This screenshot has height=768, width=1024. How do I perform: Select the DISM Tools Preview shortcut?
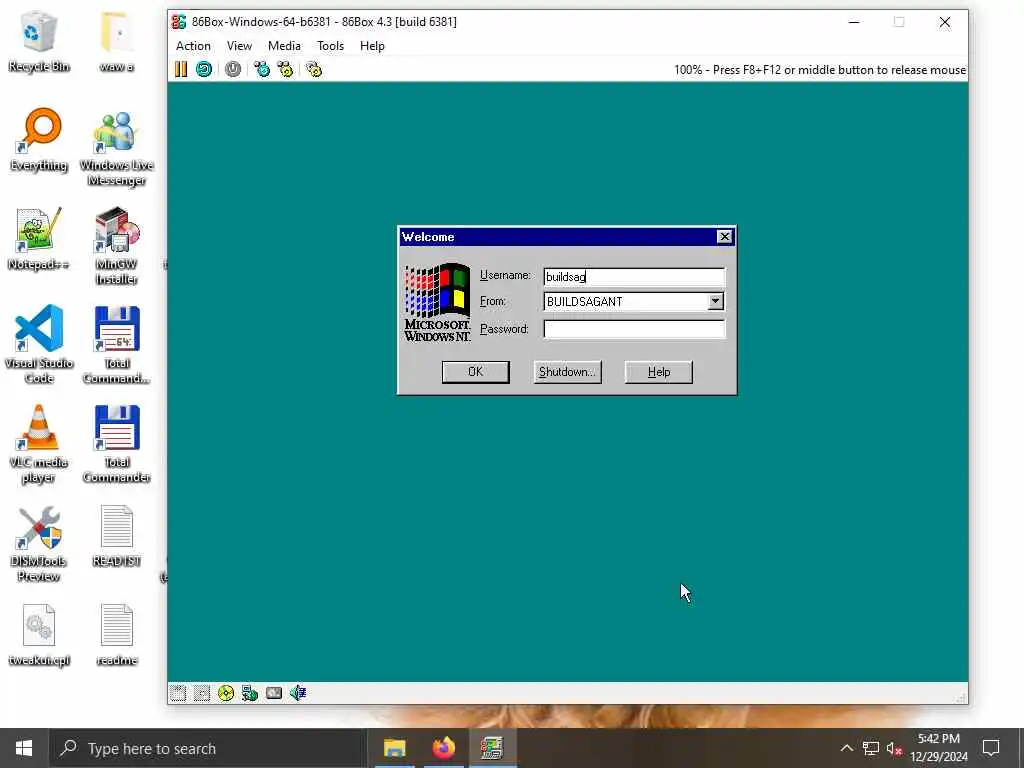(x=39, y=543)
